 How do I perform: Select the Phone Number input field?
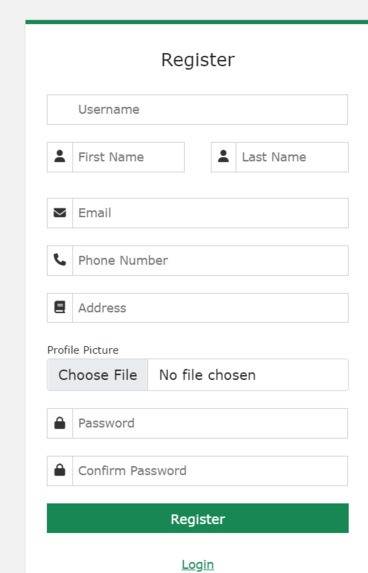pyautogui.click(x=210, y=261)
